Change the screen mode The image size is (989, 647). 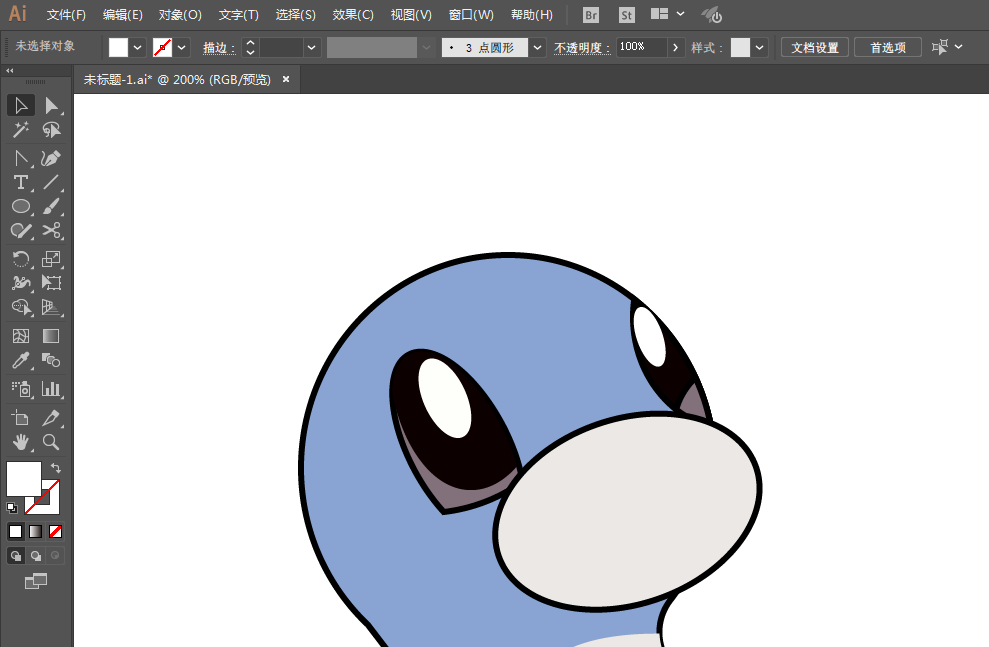[36, 581]
